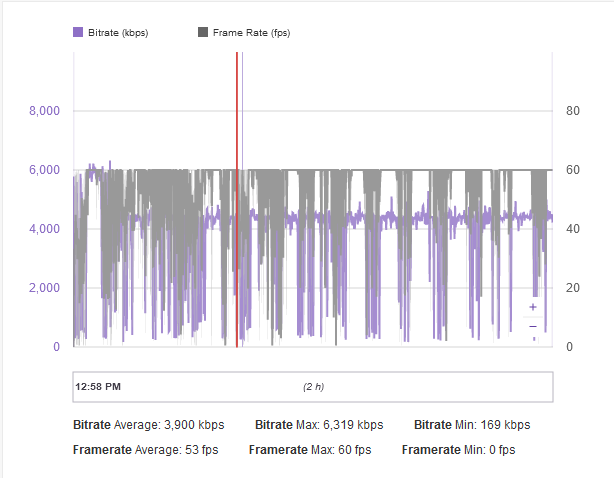Toggle the Bitrate (kbps) series label
The height and width of the screenshot is (478, 614).
point(117,33)
